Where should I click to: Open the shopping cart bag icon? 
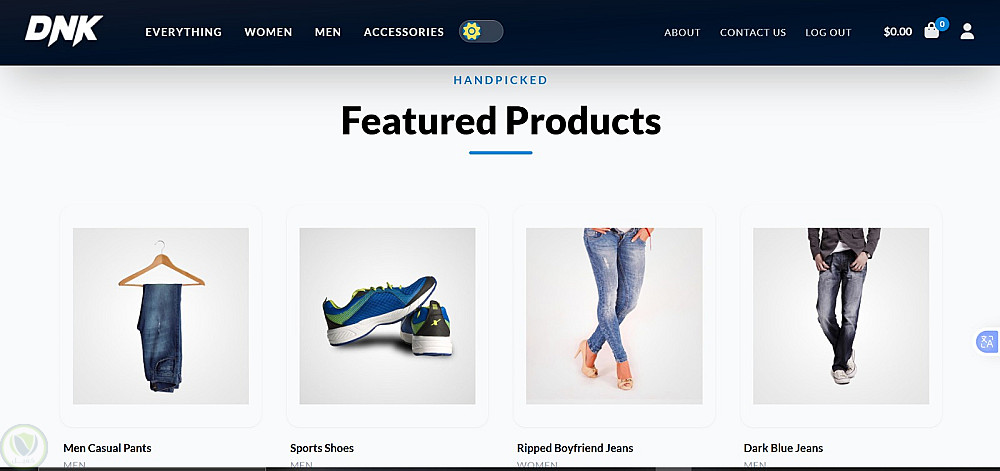[932, 31]
